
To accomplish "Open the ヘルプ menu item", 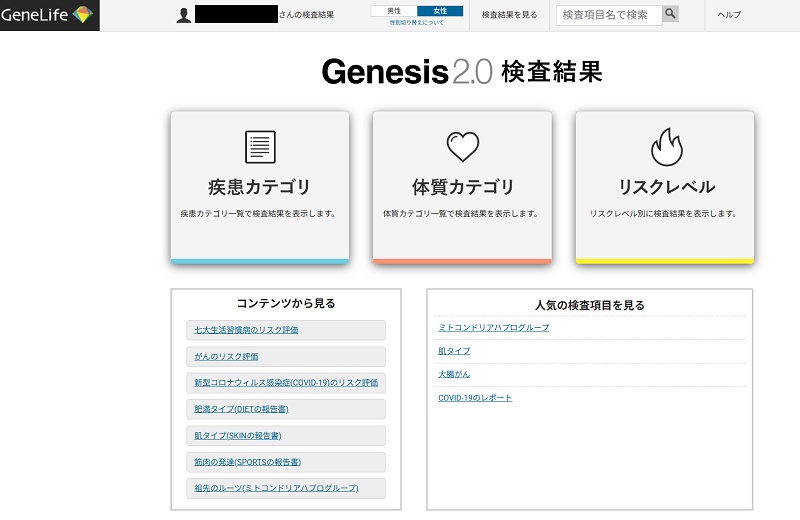I will (x=729, y=15).
